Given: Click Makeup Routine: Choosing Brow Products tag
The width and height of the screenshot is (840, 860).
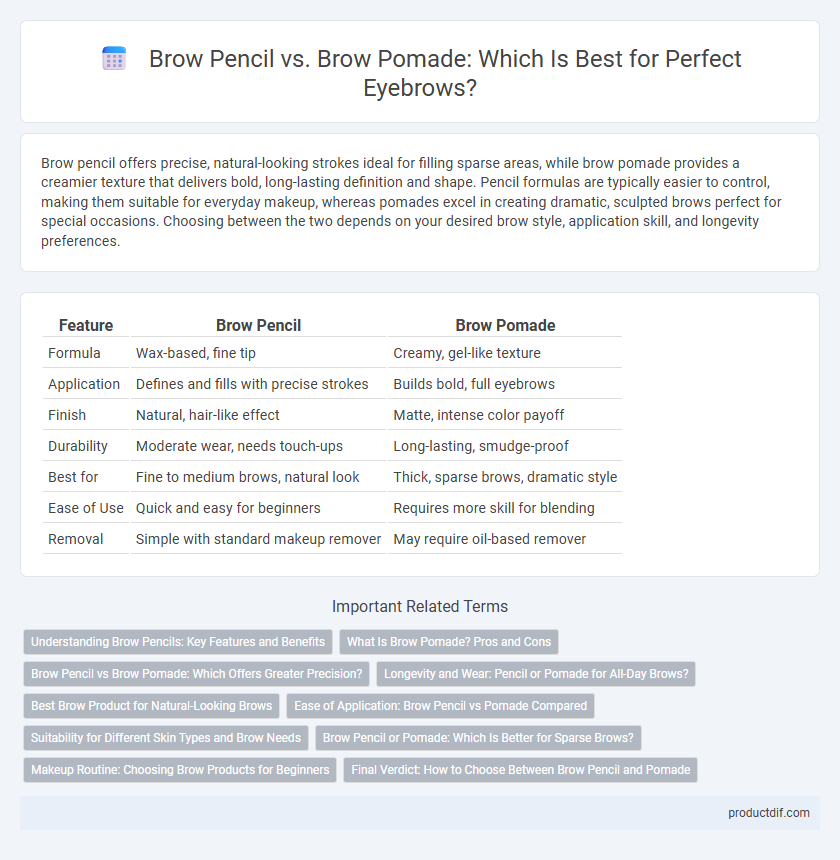Looking at the screenshot, I should click(180, 770).
